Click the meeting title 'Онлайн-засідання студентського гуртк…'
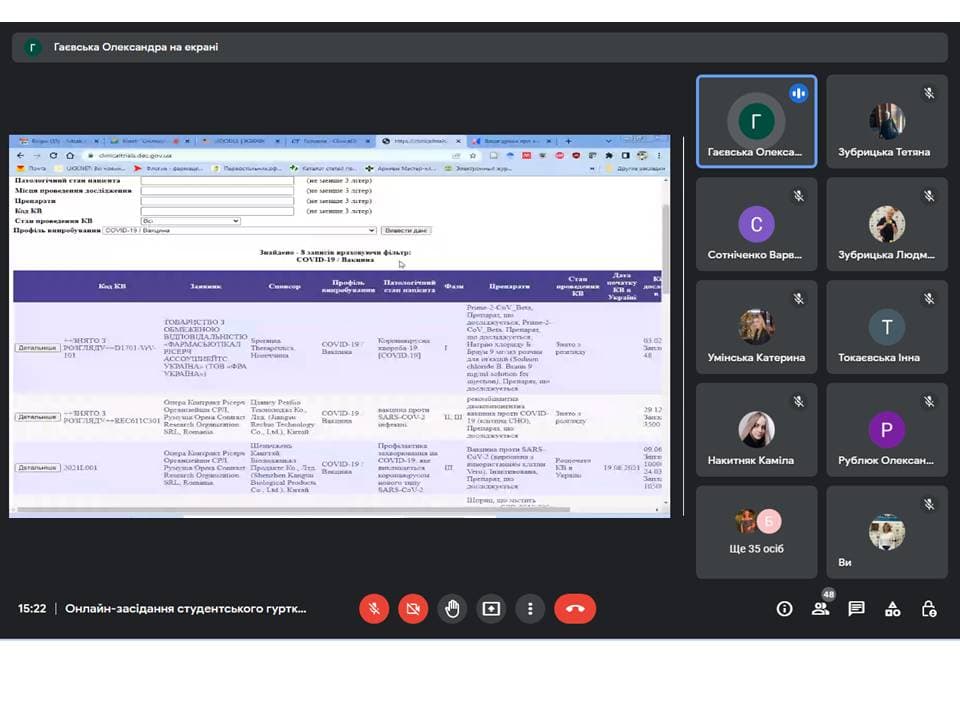This screenshot has height=720, width=960. click(x=186, y=609)
